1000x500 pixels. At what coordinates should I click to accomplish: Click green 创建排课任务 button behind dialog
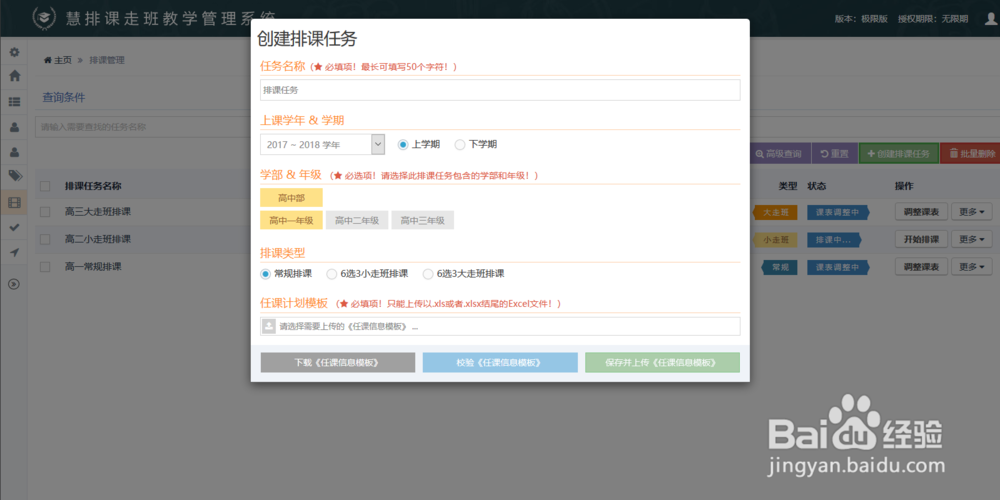(899, 154)
